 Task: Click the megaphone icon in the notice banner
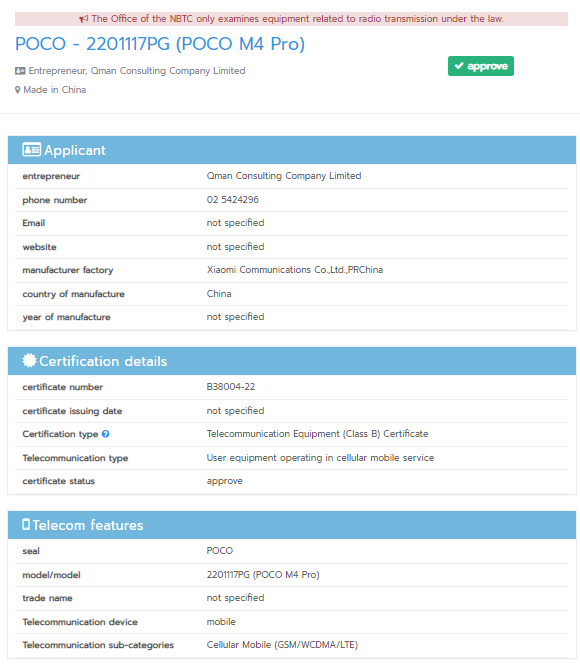pos(84,19)
